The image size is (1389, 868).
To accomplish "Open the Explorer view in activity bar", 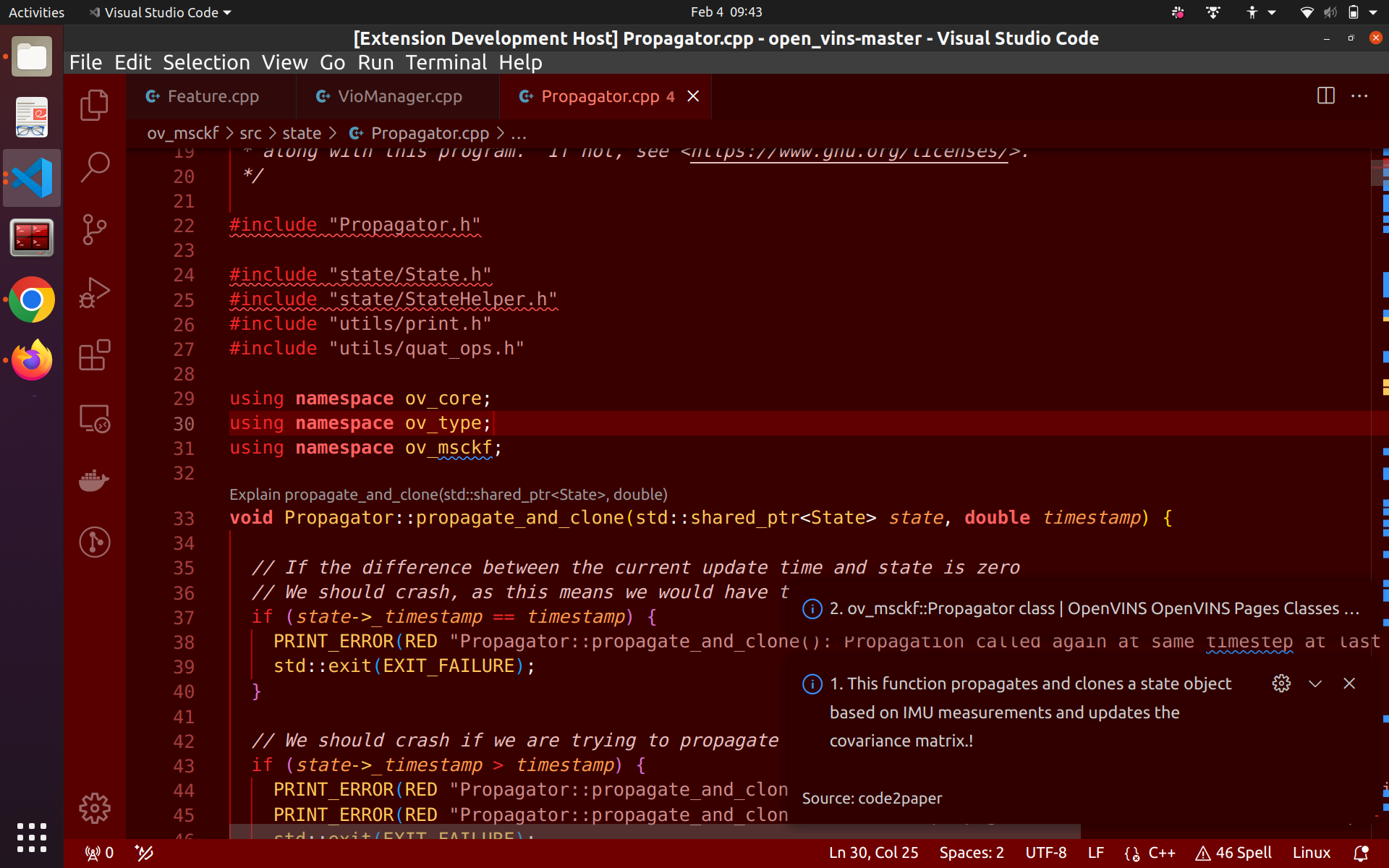I will (x=94, y=106).
